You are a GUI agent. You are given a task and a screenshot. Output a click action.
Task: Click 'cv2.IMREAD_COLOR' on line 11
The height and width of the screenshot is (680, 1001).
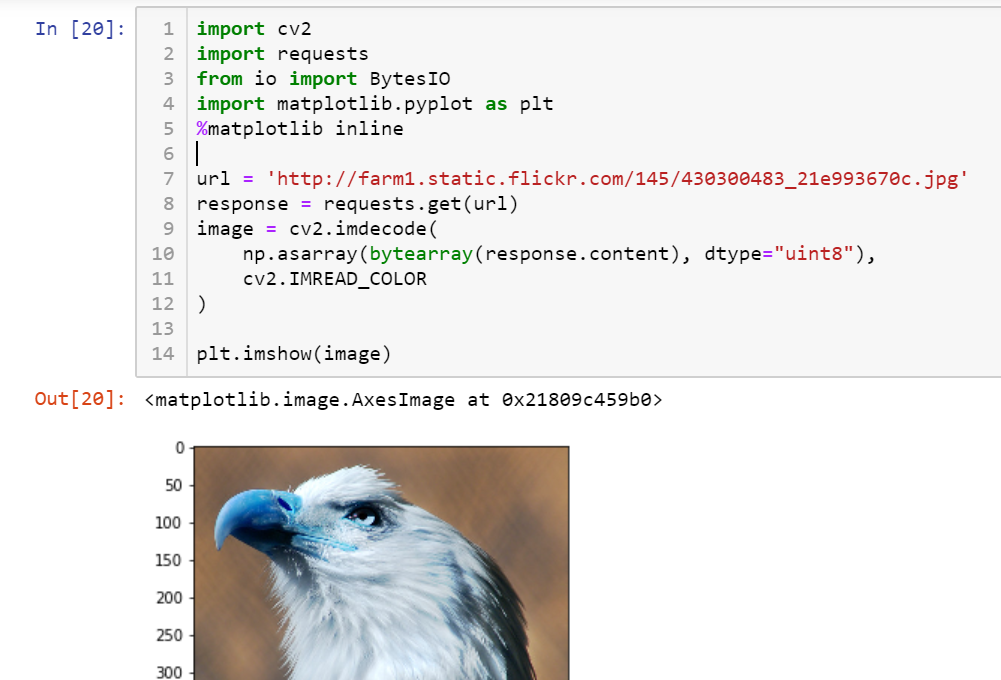[x=335, y=279]
